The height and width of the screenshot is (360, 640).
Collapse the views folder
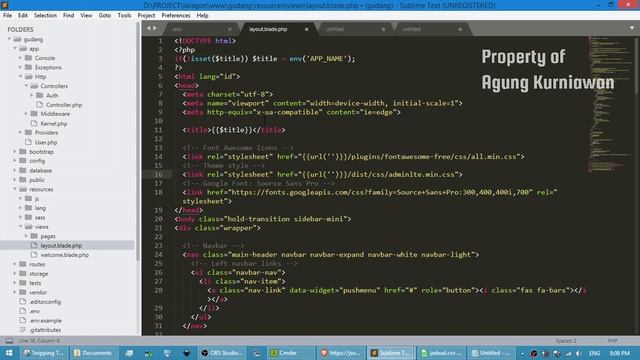pos(20,227)
